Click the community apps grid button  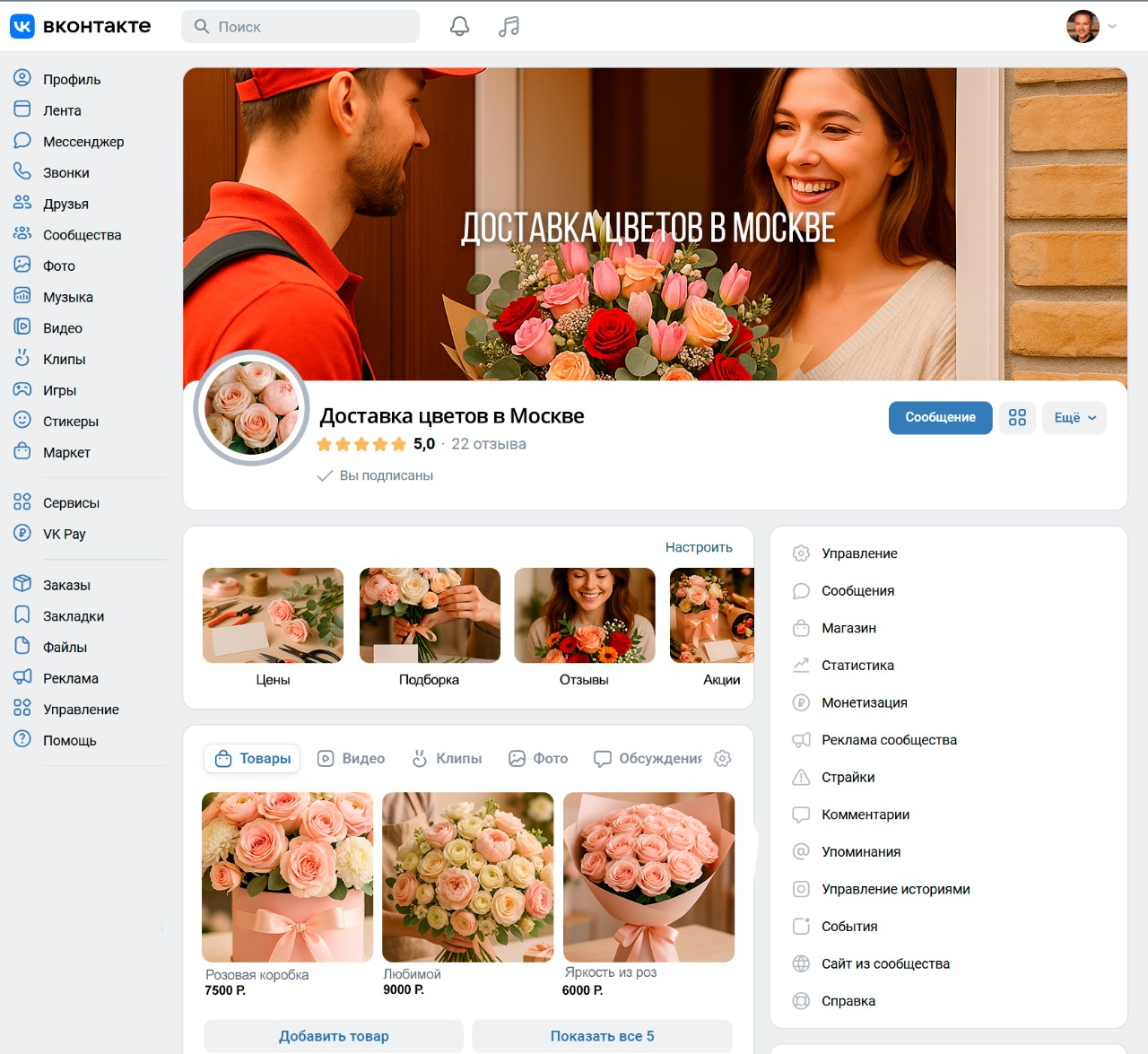click(x=1017, y=417)
